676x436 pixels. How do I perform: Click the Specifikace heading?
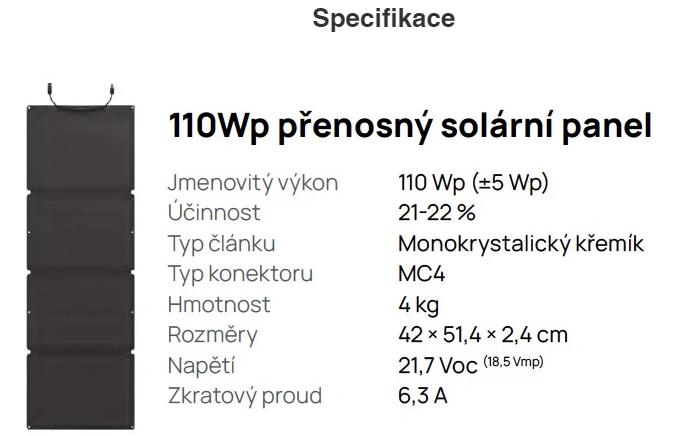(370, 19)
